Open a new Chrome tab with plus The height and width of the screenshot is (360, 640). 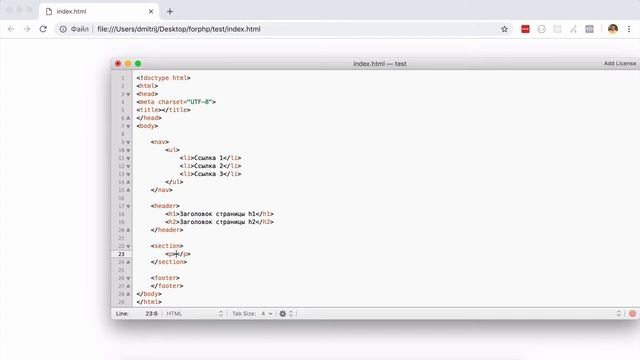click(x=170, y=11)
